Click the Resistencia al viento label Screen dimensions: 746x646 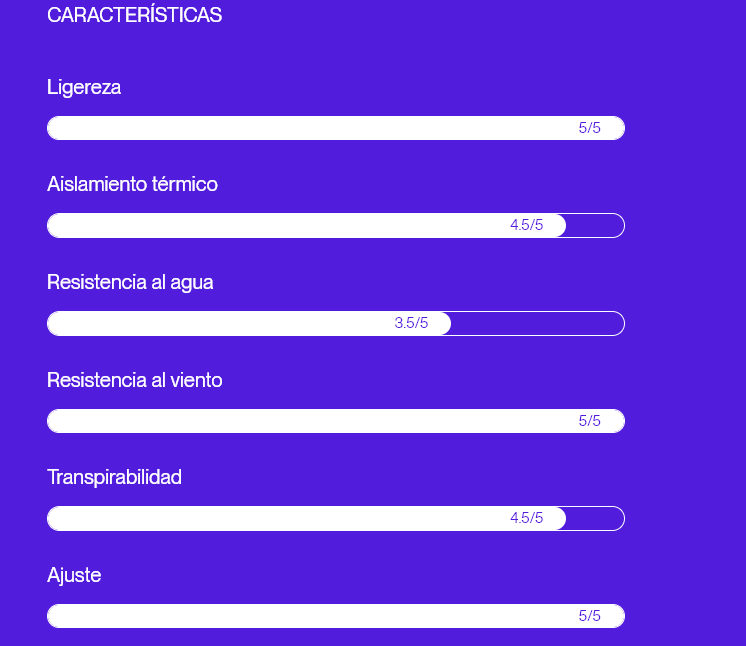click(x=134, y=380)
